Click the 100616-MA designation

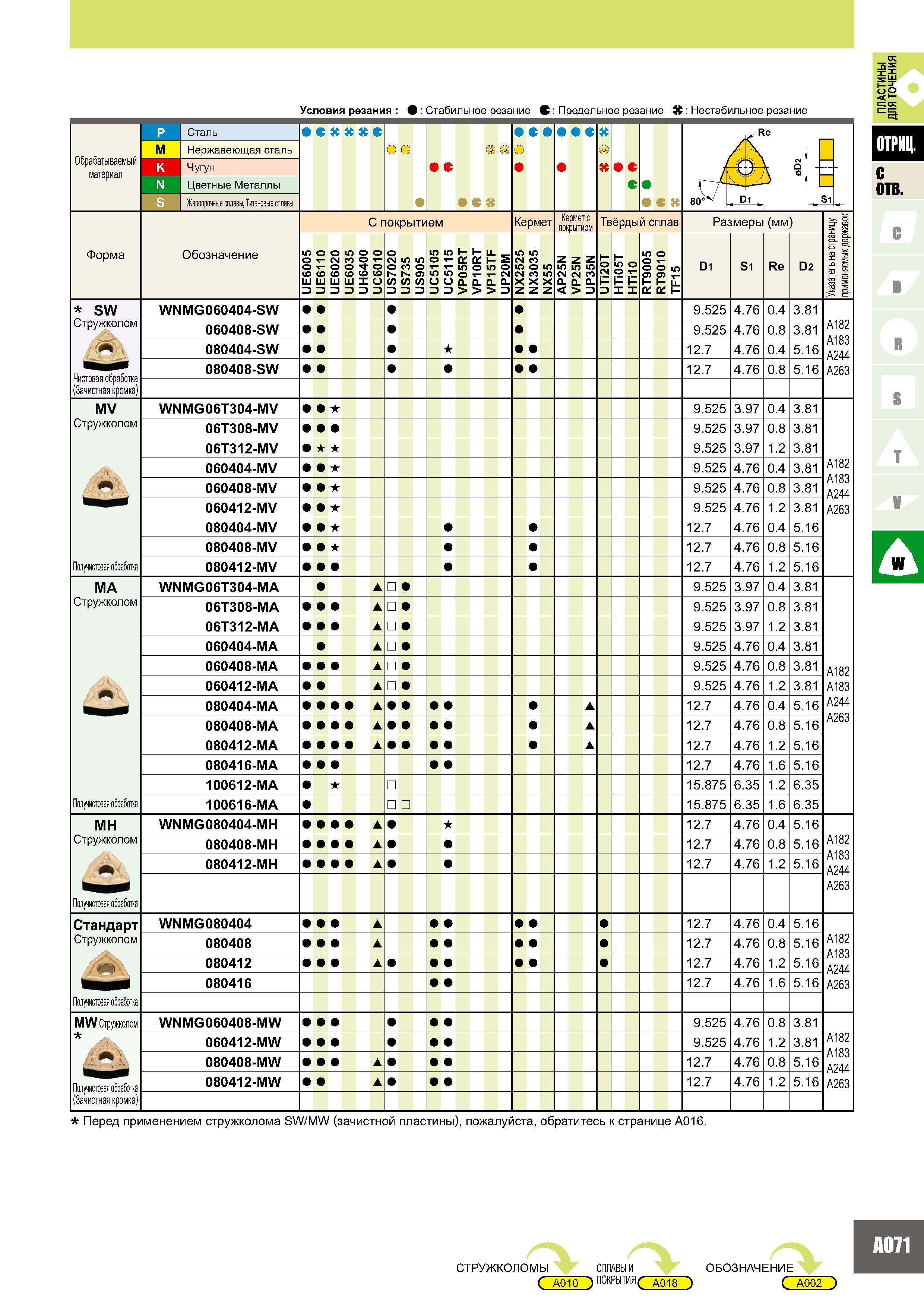pos(241,805)
